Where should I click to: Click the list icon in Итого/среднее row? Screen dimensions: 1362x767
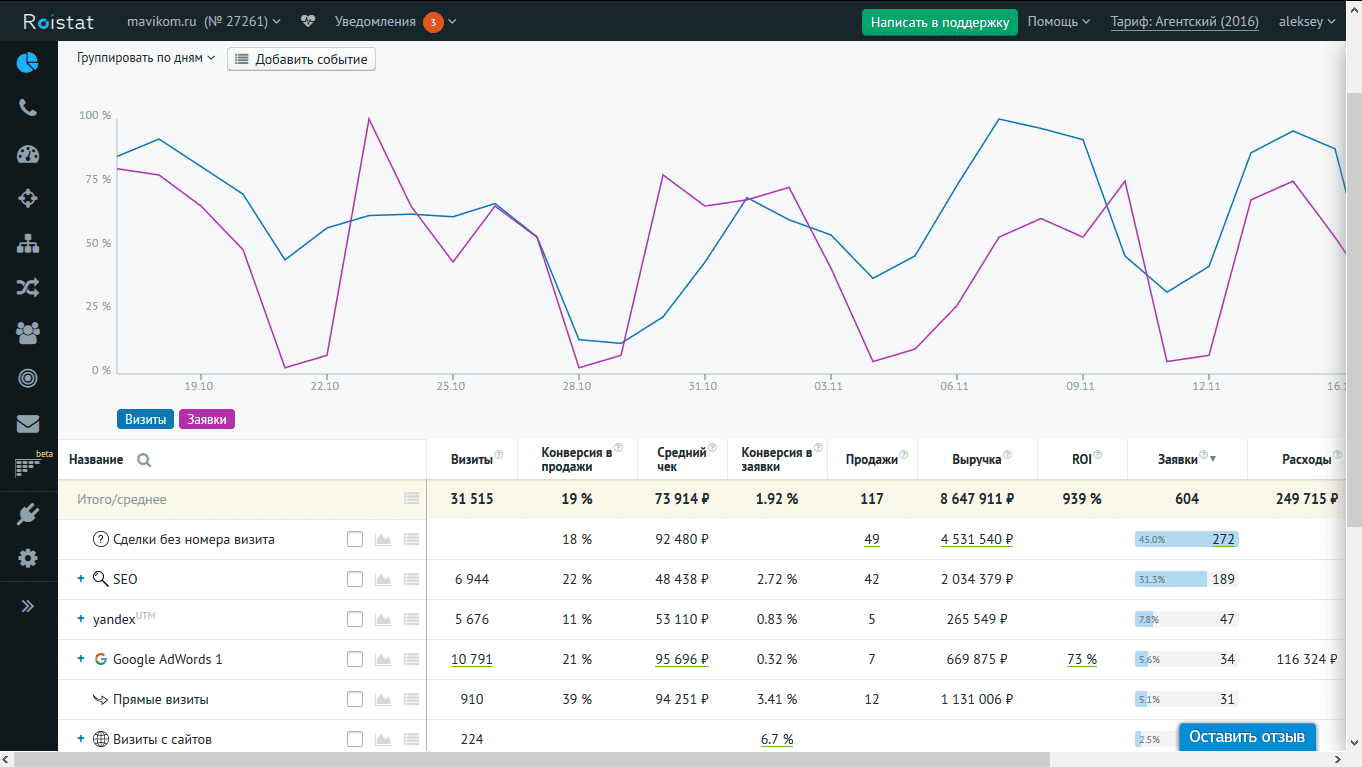[x=411, y=499]
